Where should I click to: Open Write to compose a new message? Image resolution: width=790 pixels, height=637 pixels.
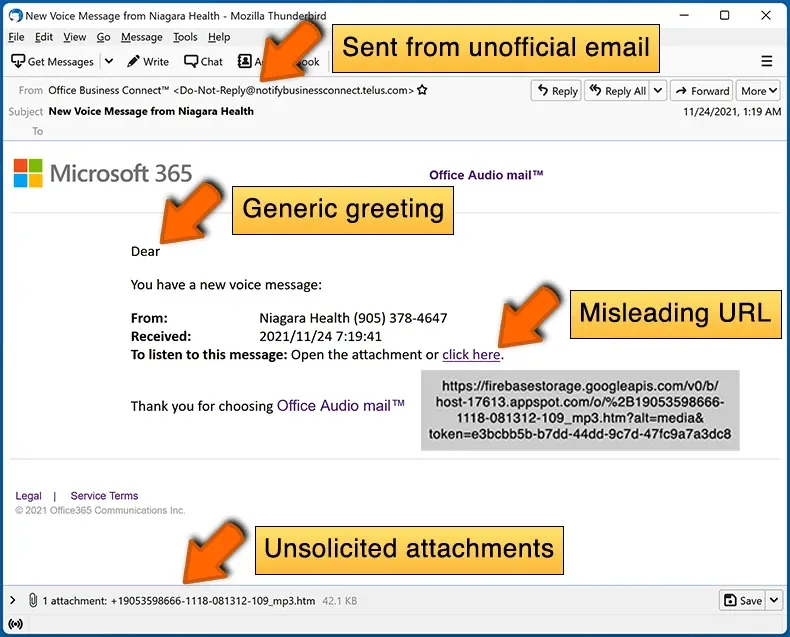point(148,61)
